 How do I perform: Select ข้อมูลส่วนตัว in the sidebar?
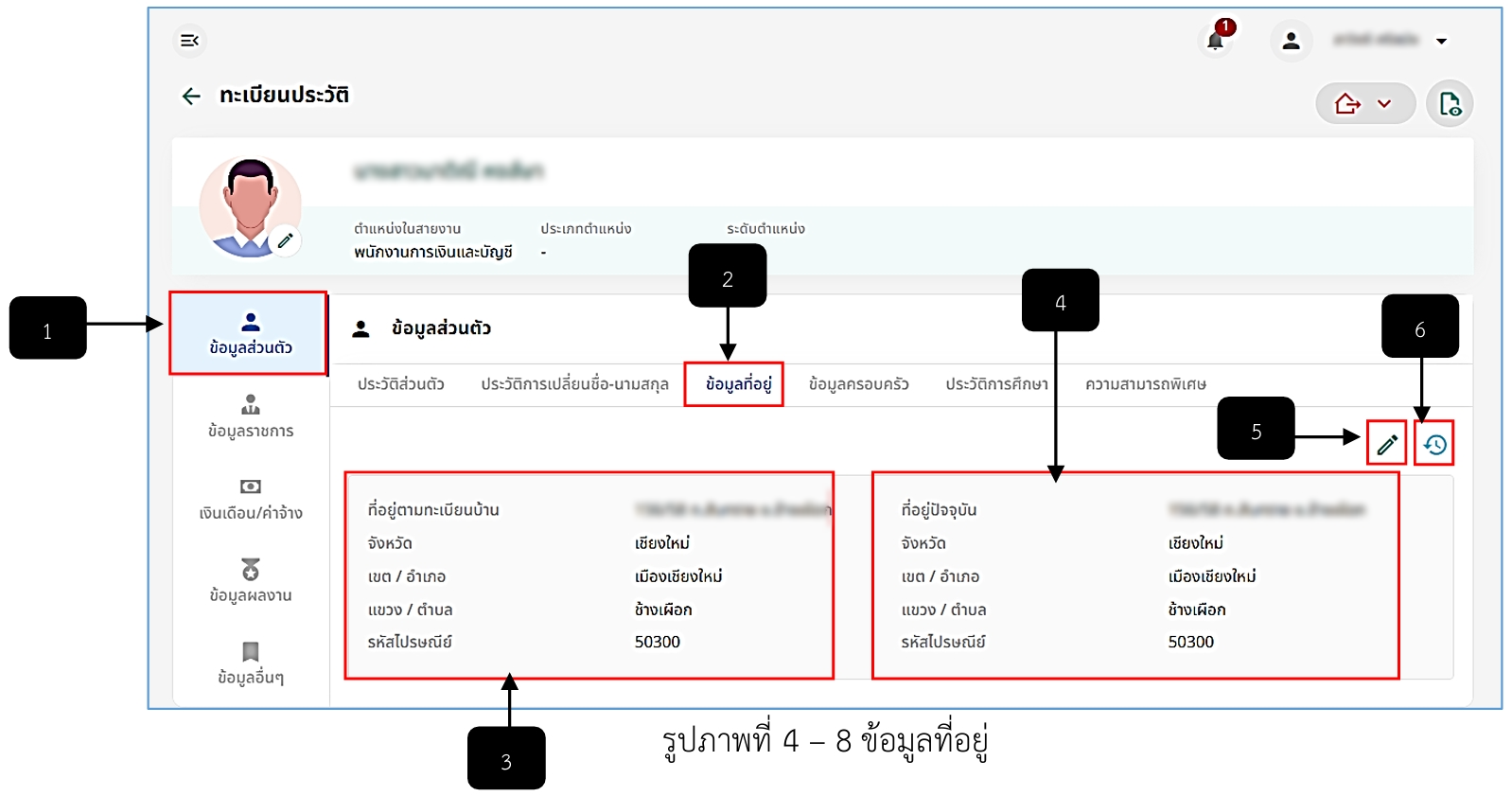(250, 334)
